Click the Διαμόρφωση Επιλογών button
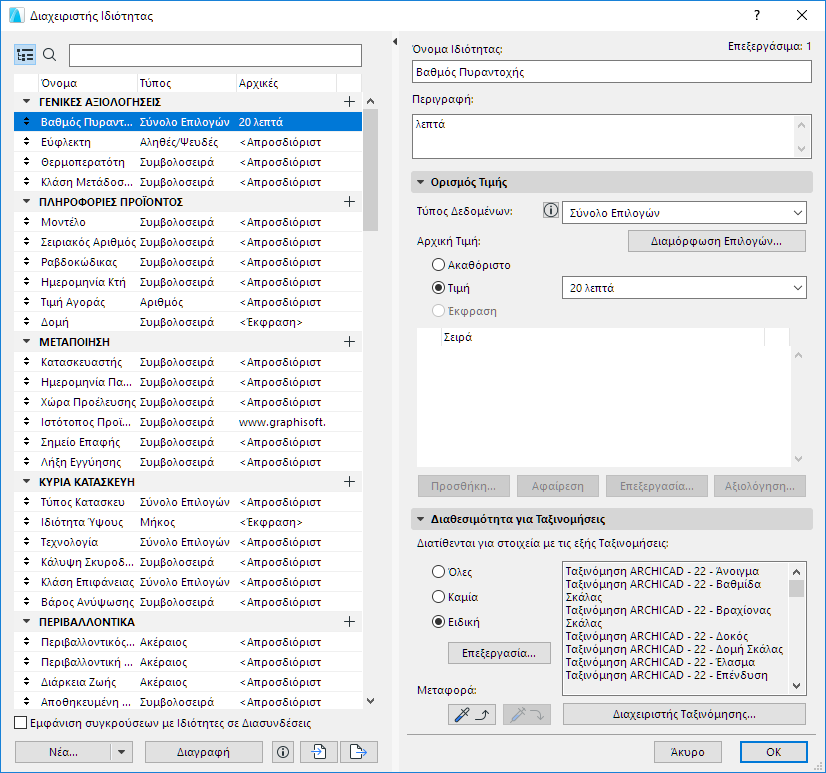The height and width of the screenshot is (773, 826). click(x=716, y=241)
